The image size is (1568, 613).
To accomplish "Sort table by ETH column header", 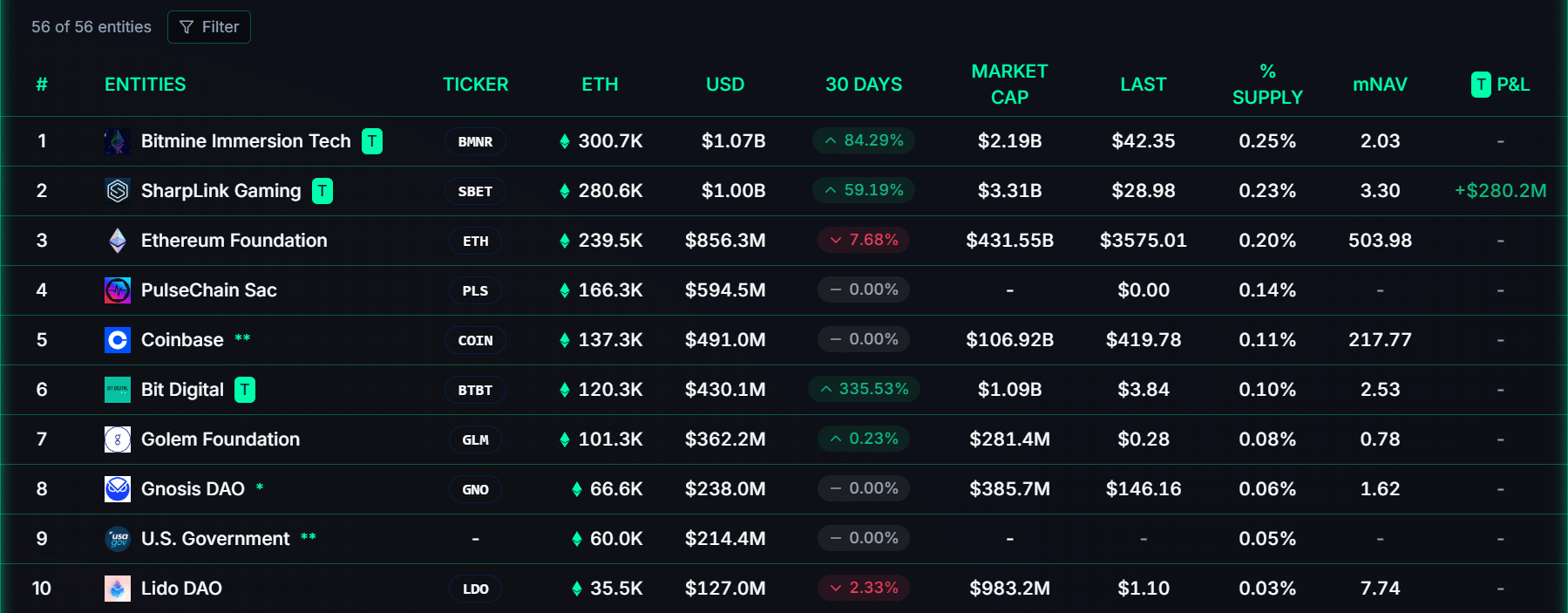I will (x=600, y=85).
